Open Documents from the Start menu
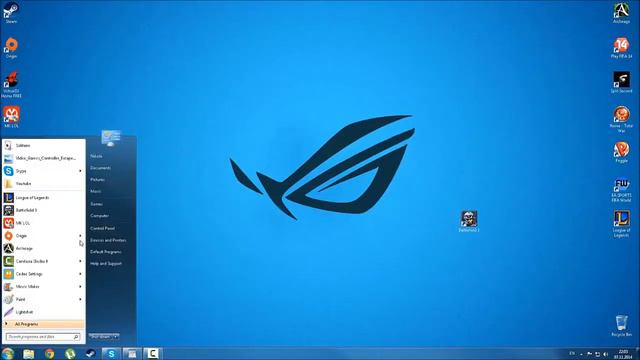Image resolution: width=640 pixels, height=360 pixels. click(x=100, y=168)
